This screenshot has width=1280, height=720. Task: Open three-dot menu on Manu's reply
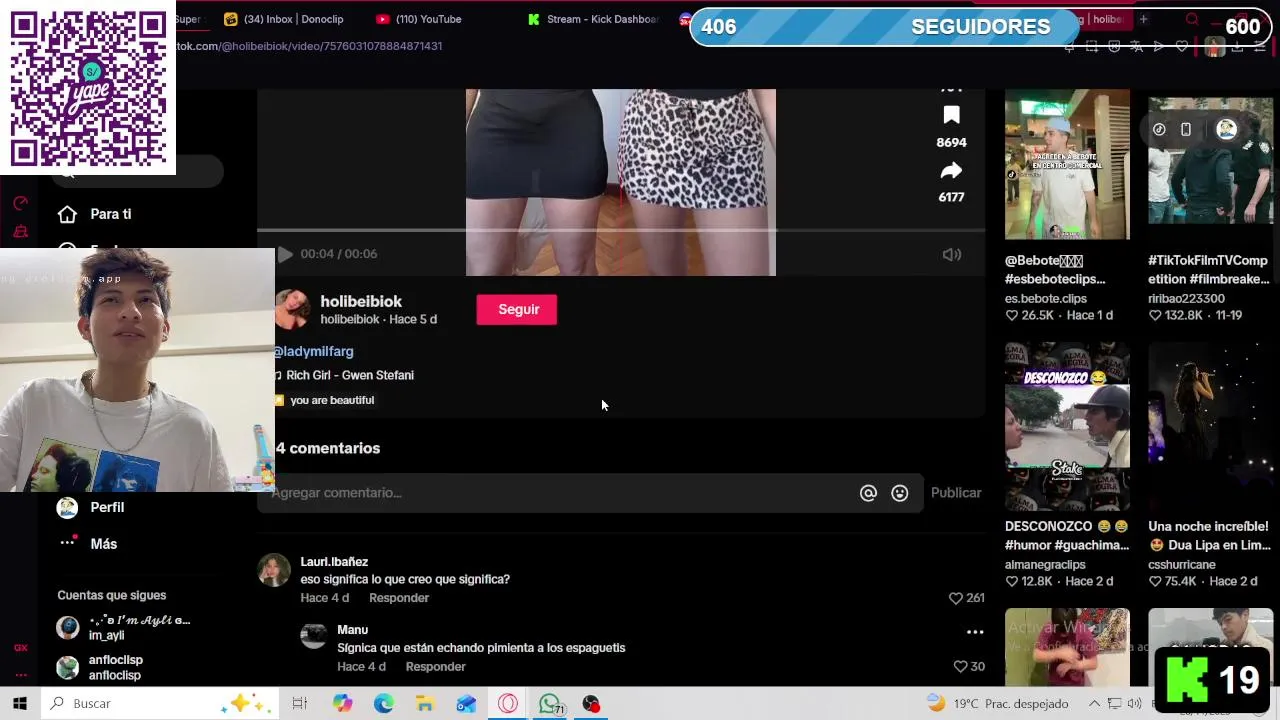coord(975,632)
